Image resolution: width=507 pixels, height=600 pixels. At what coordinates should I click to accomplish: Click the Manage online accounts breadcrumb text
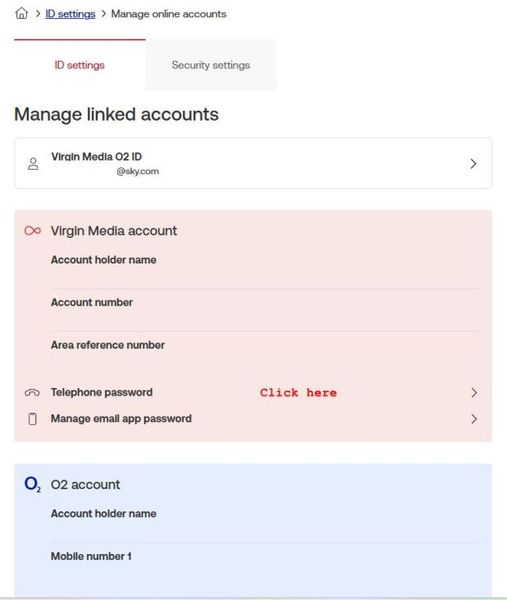(169, 14)
